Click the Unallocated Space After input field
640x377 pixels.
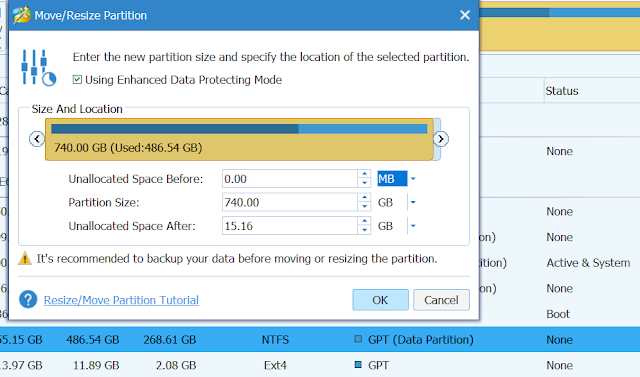click(289, 226)
